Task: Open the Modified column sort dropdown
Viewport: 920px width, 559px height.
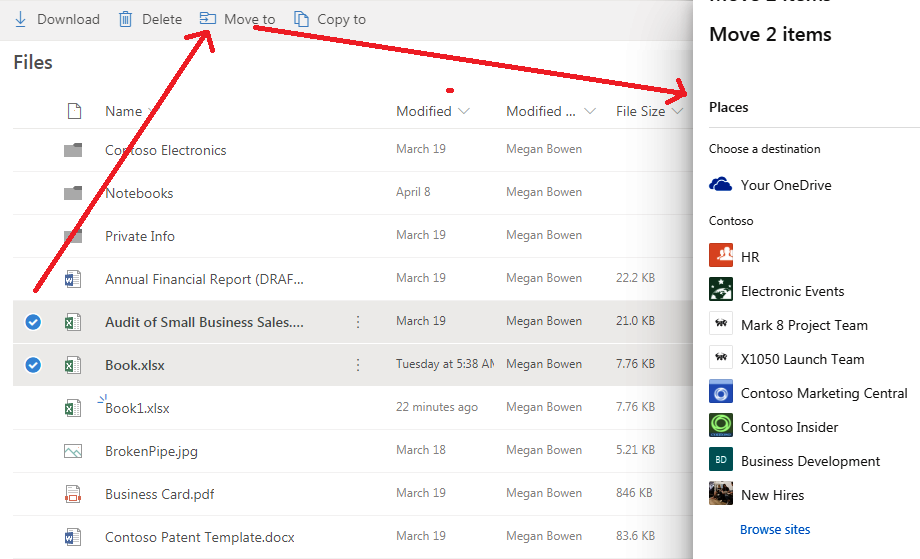Action: click(464, 111)
